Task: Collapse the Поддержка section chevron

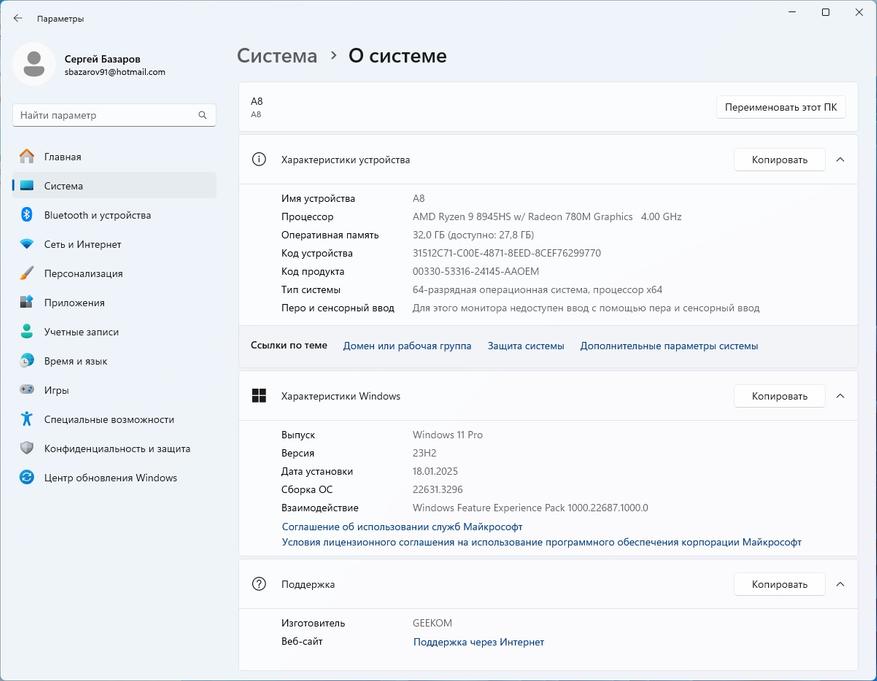Action: click(840, 584)
